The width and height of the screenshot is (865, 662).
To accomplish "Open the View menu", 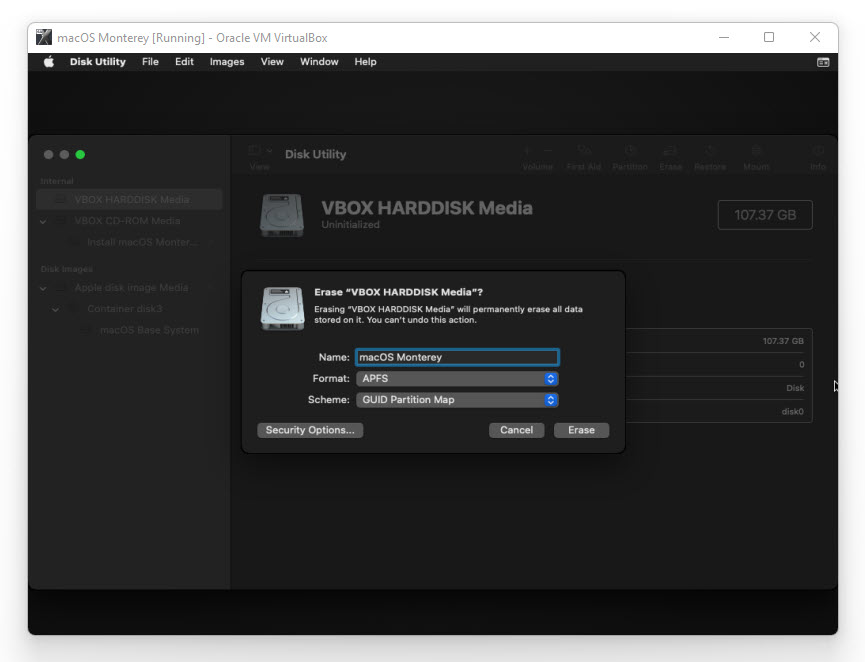I will [272, 62].
